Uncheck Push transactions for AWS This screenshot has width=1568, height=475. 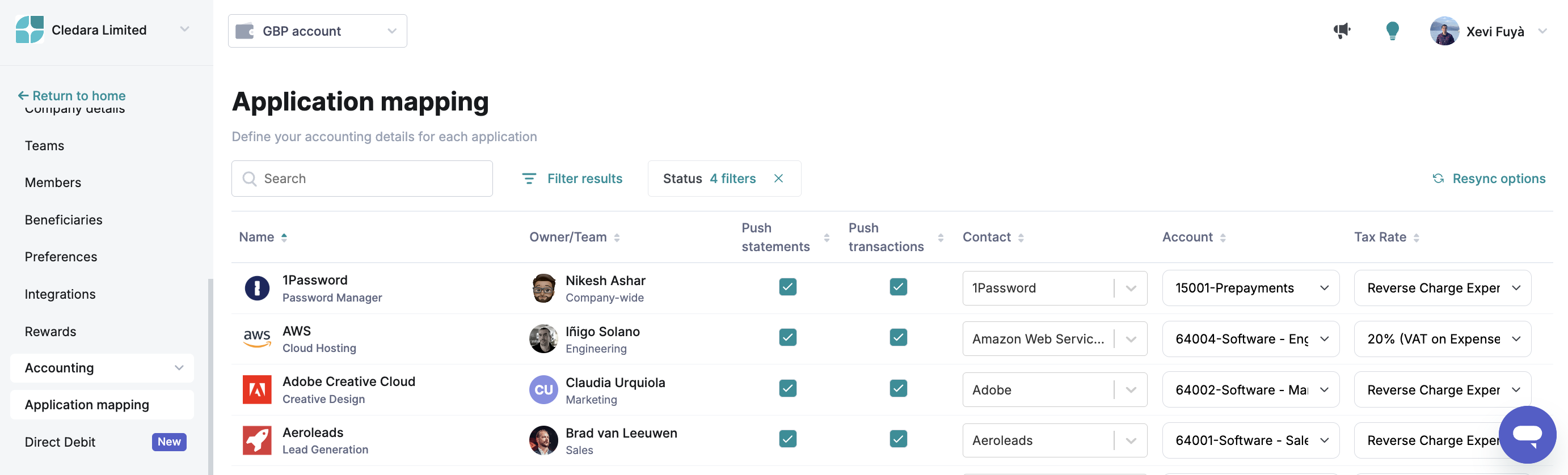[898, 337]
